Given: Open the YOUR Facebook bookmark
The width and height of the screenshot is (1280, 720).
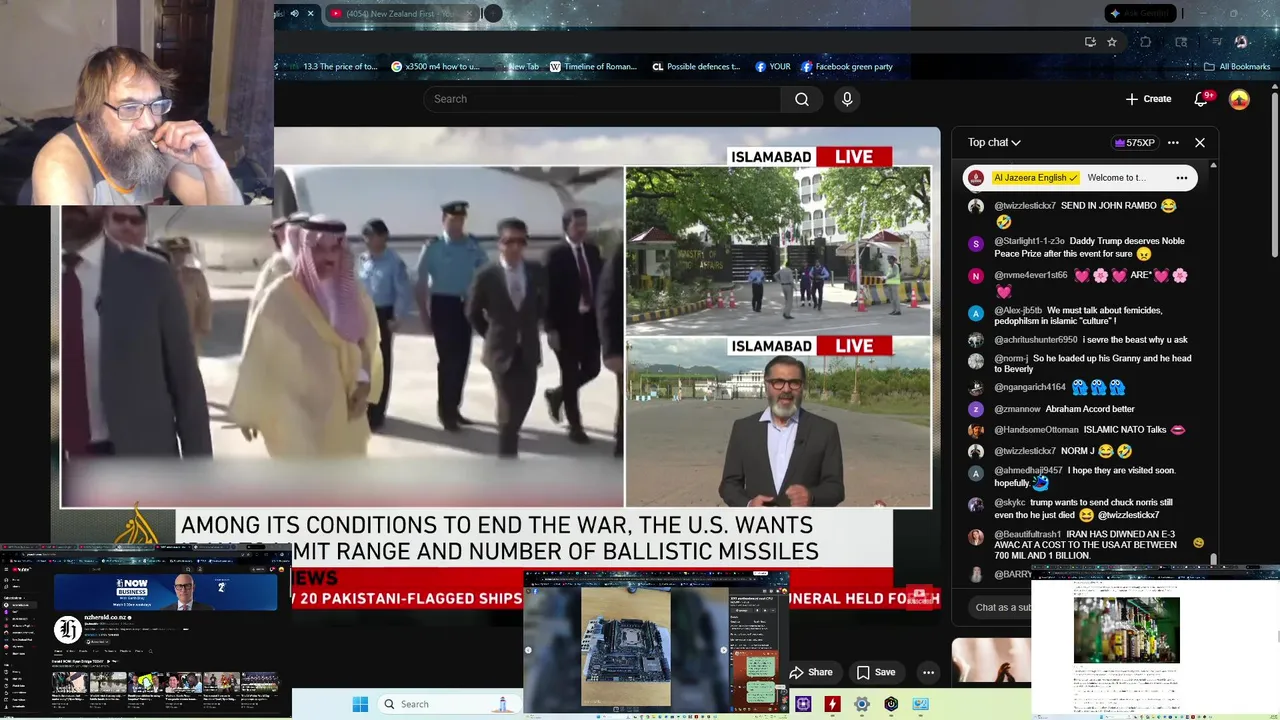Looking at the screenshot, I should click(x=772, y=67).
